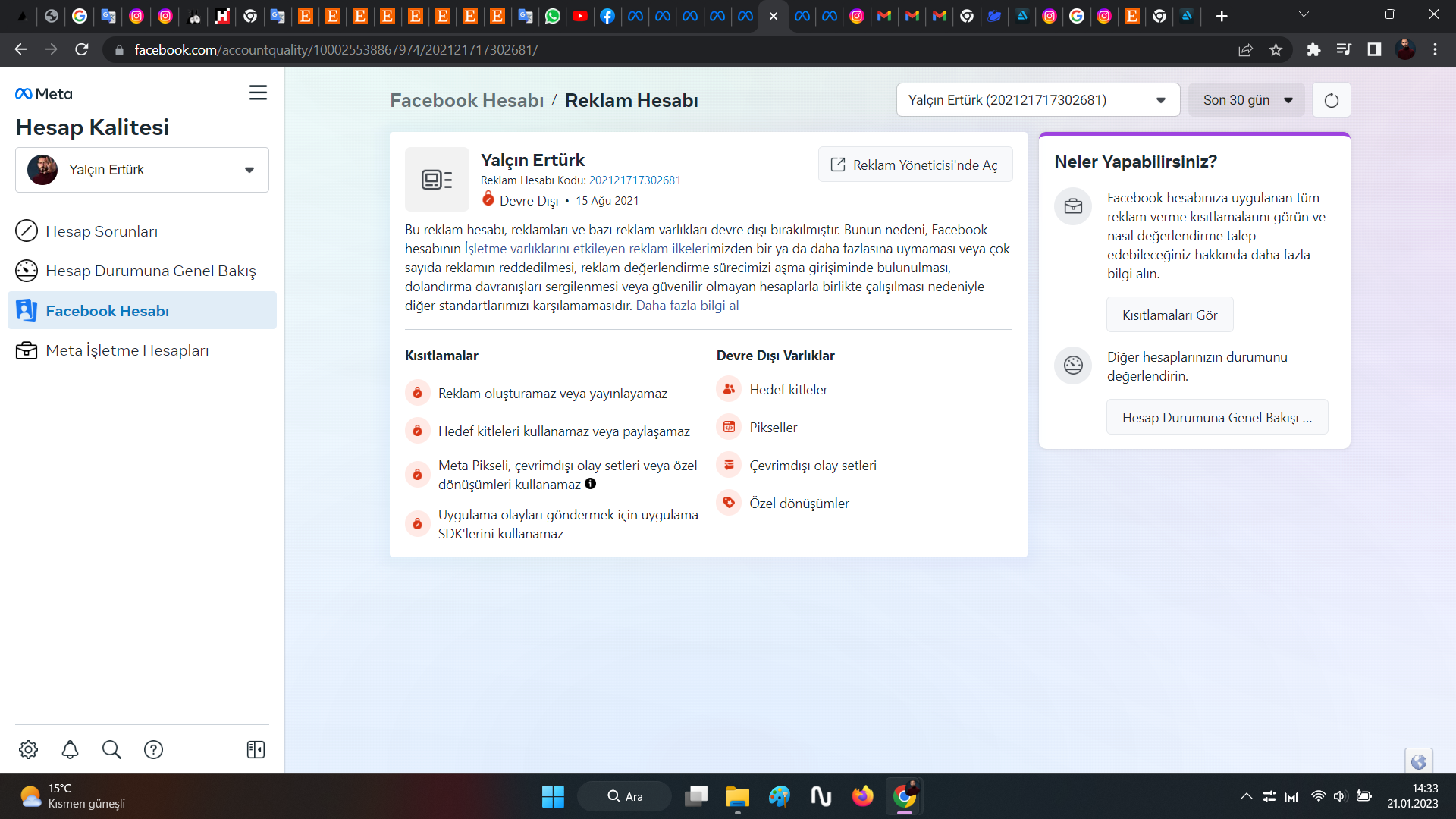Open browser extensions puzzle icon
Image resolution: width=1456 pixels, height=819 pixels.
pyautogui.click(x=1313, y=49)
